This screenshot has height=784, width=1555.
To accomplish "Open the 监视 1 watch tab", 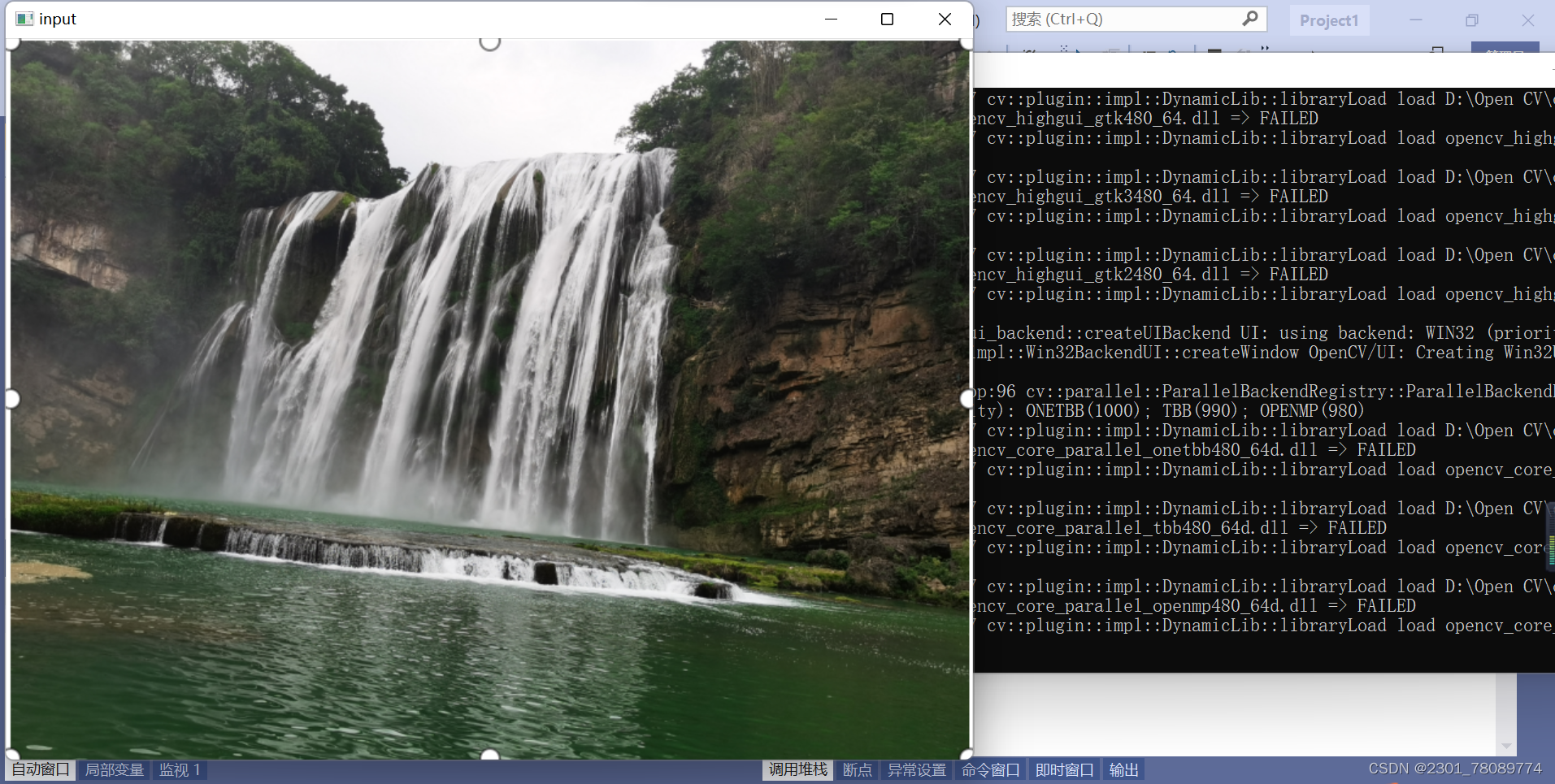I will (178, 769).
